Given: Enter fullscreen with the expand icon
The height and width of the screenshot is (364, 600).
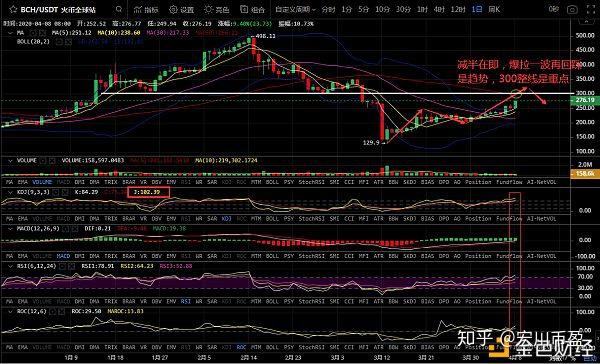Looking at the screenshot, I should 591,10.
